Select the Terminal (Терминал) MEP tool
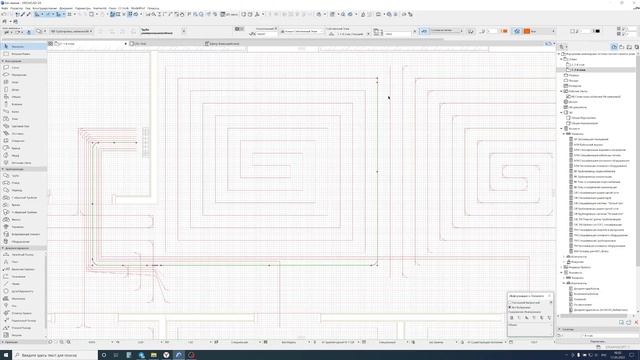This screenshot has height=360, width=640. 23,227
